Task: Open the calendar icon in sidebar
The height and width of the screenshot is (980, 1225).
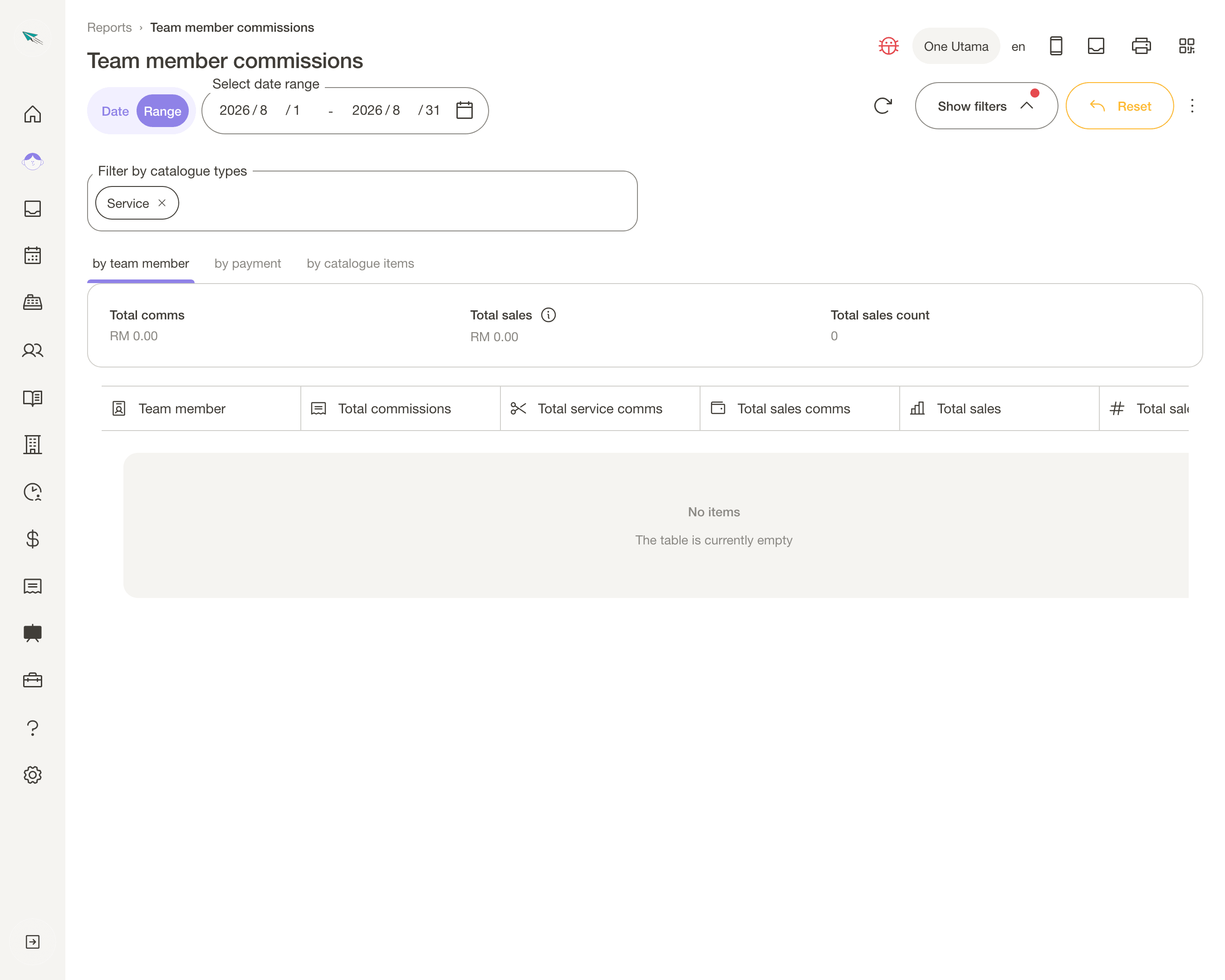Action: [x=32, y=255]
